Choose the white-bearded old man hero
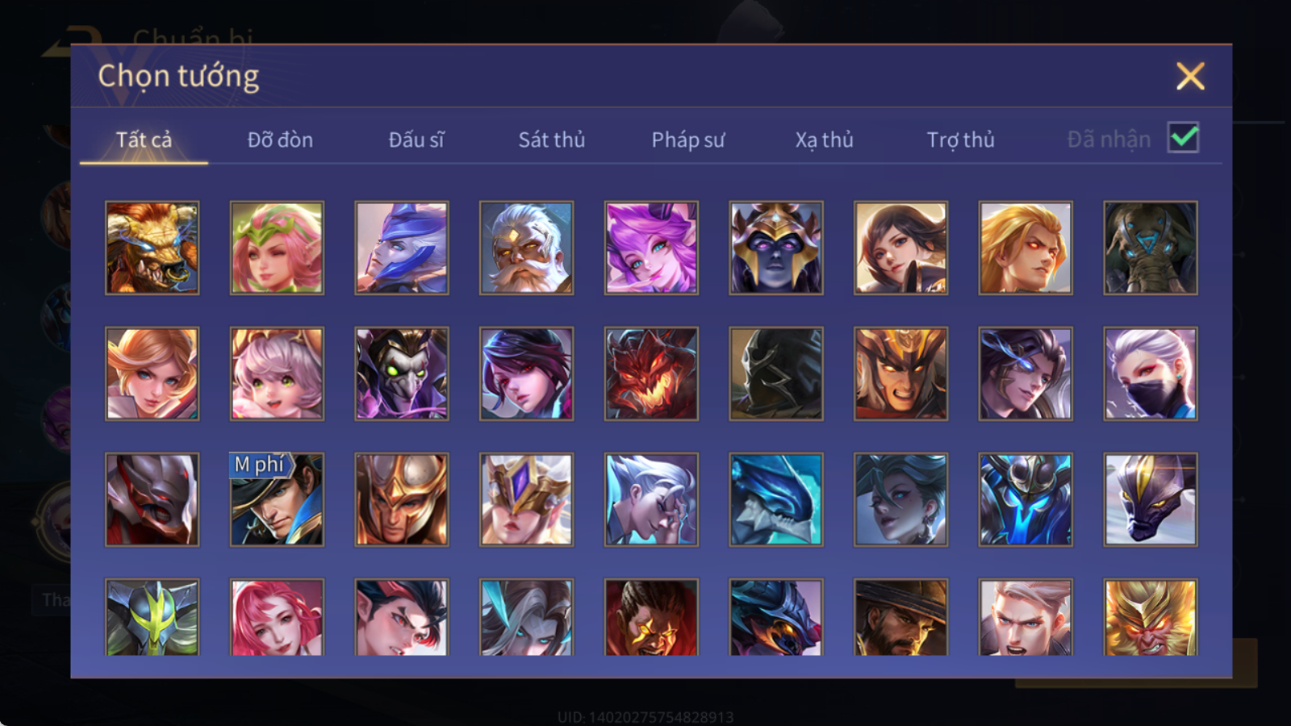The width and height of the screenshot is (1291, 726). coord(526,248)
